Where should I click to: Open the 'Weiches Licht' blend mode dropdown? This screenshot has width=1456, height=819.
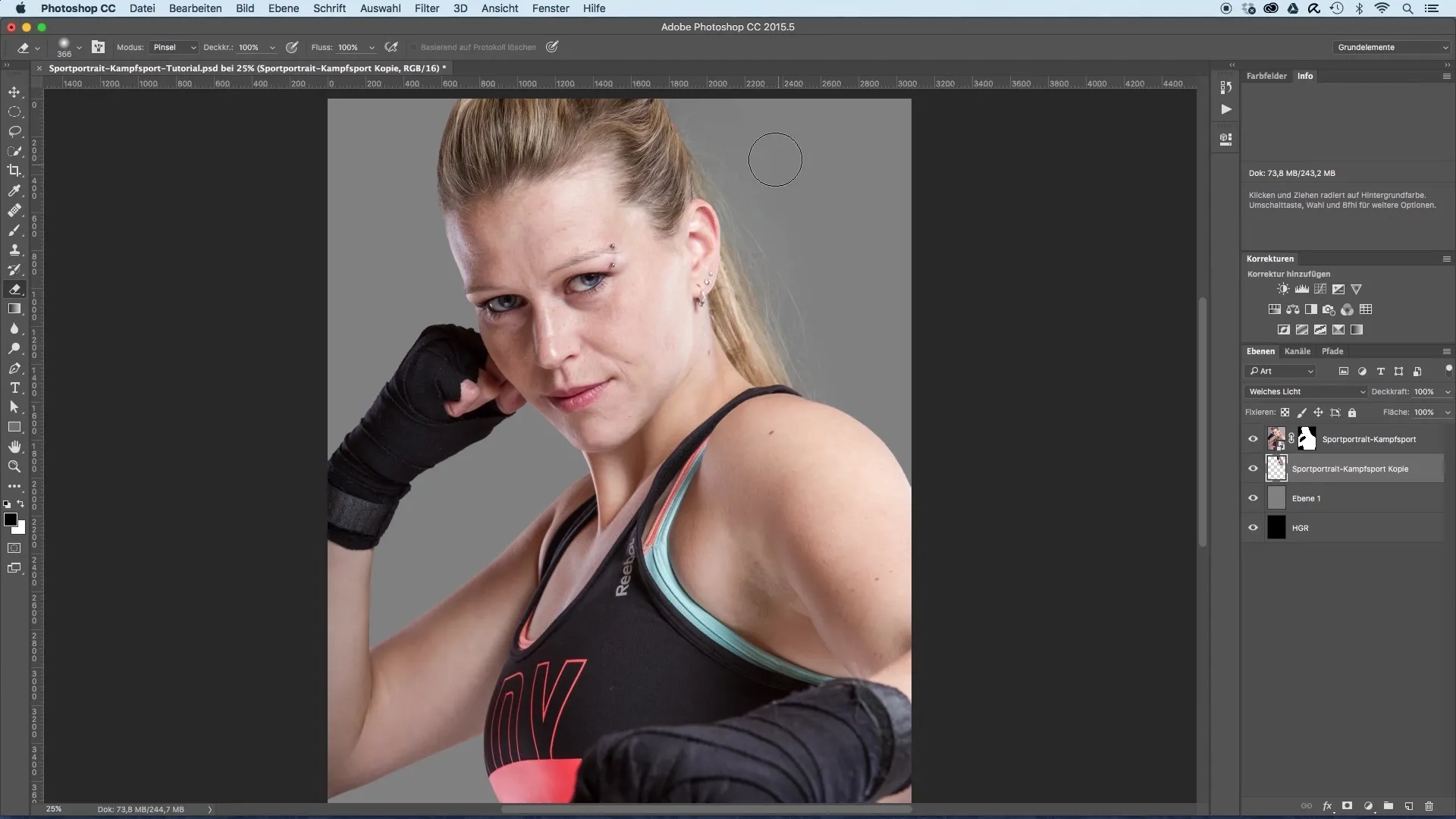1306,391
